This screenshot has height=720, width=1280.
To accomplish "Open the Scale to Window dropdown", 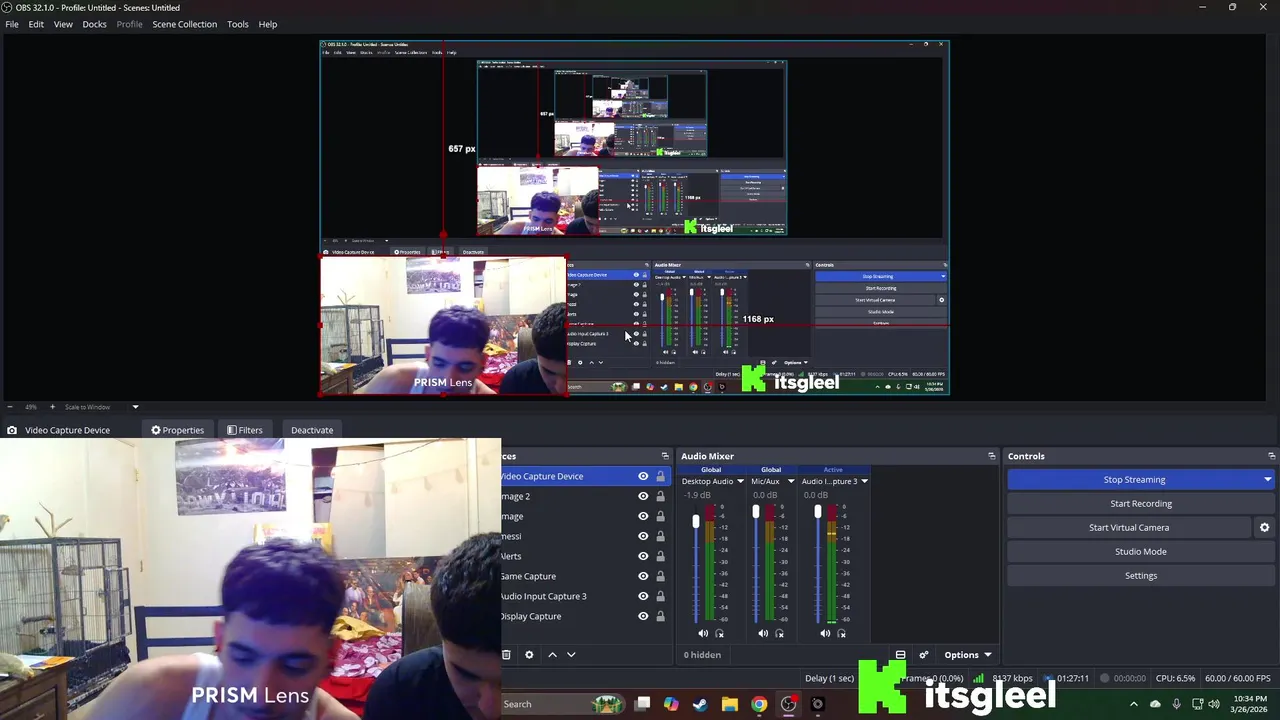I will pos(135,407).
